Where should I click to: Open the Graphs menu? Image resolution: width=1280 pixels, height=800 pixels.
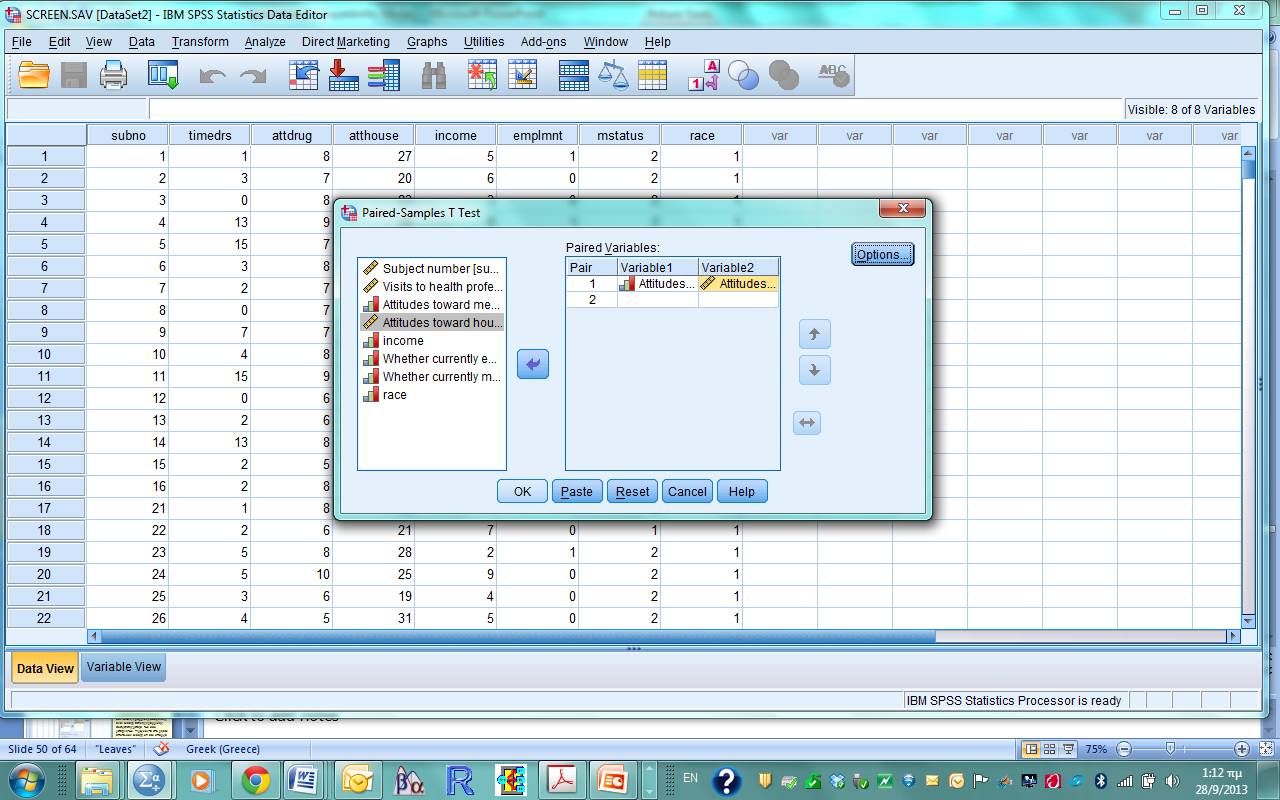pos(427,42)
